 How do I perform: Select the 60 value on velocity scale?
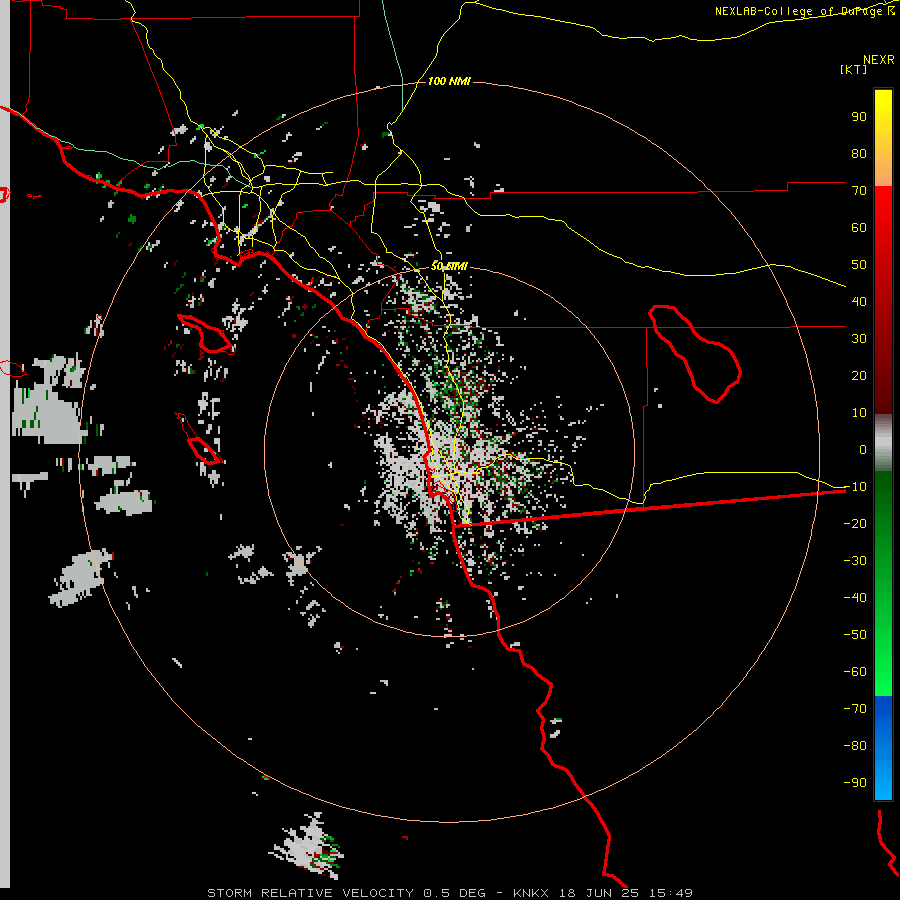[859, 227]
